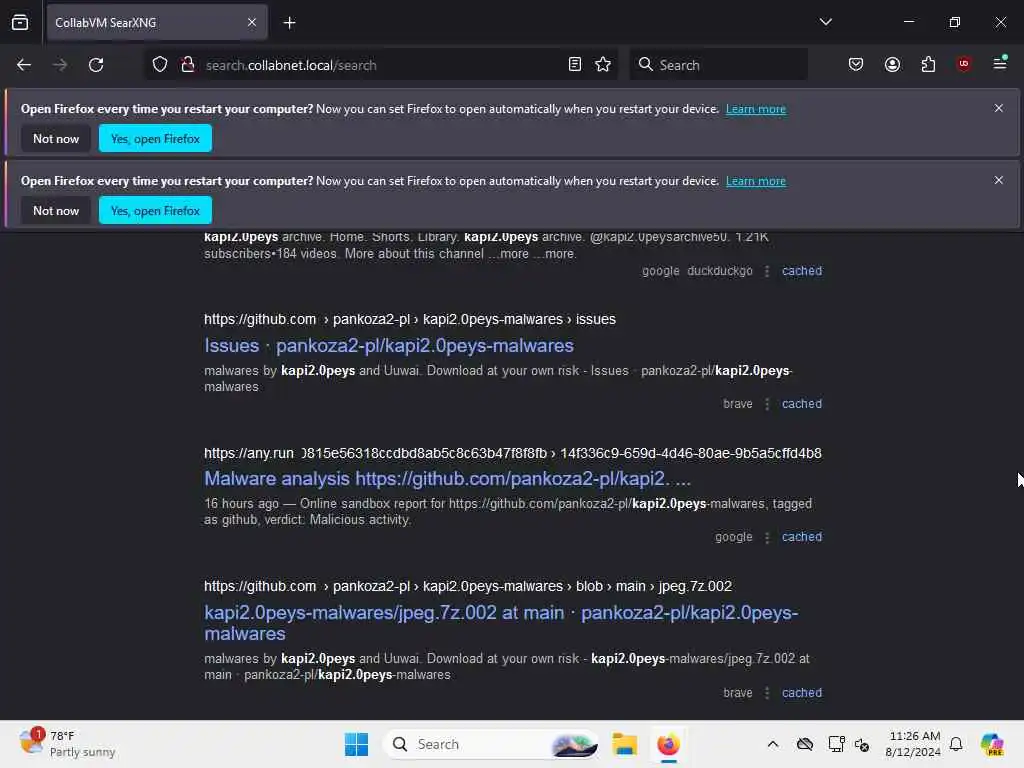Click Not now in the second notification
1024x768 pixels.
pos(56,210)
